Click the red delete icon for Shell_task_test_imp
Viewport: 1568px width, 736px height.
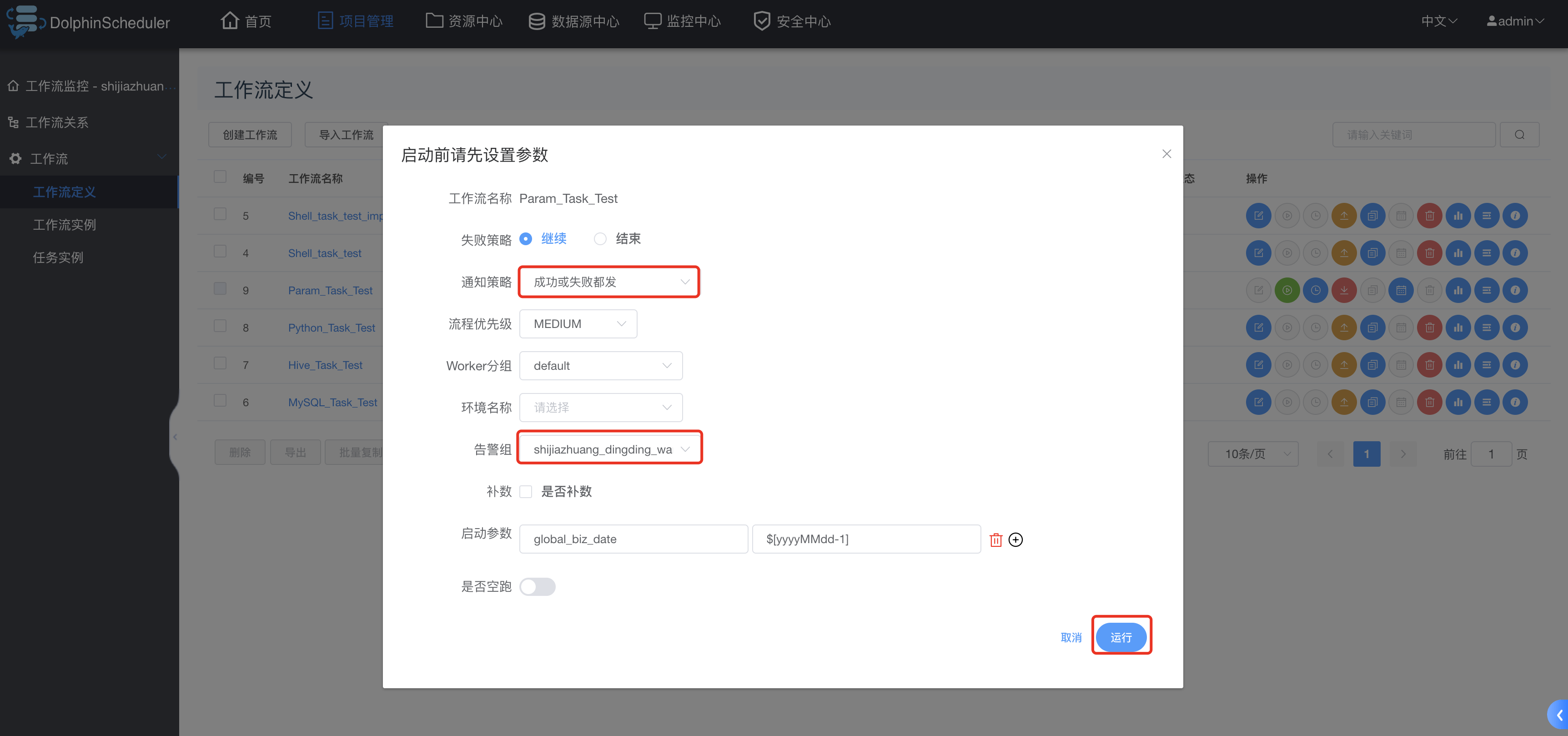(x=1429, y=216)
